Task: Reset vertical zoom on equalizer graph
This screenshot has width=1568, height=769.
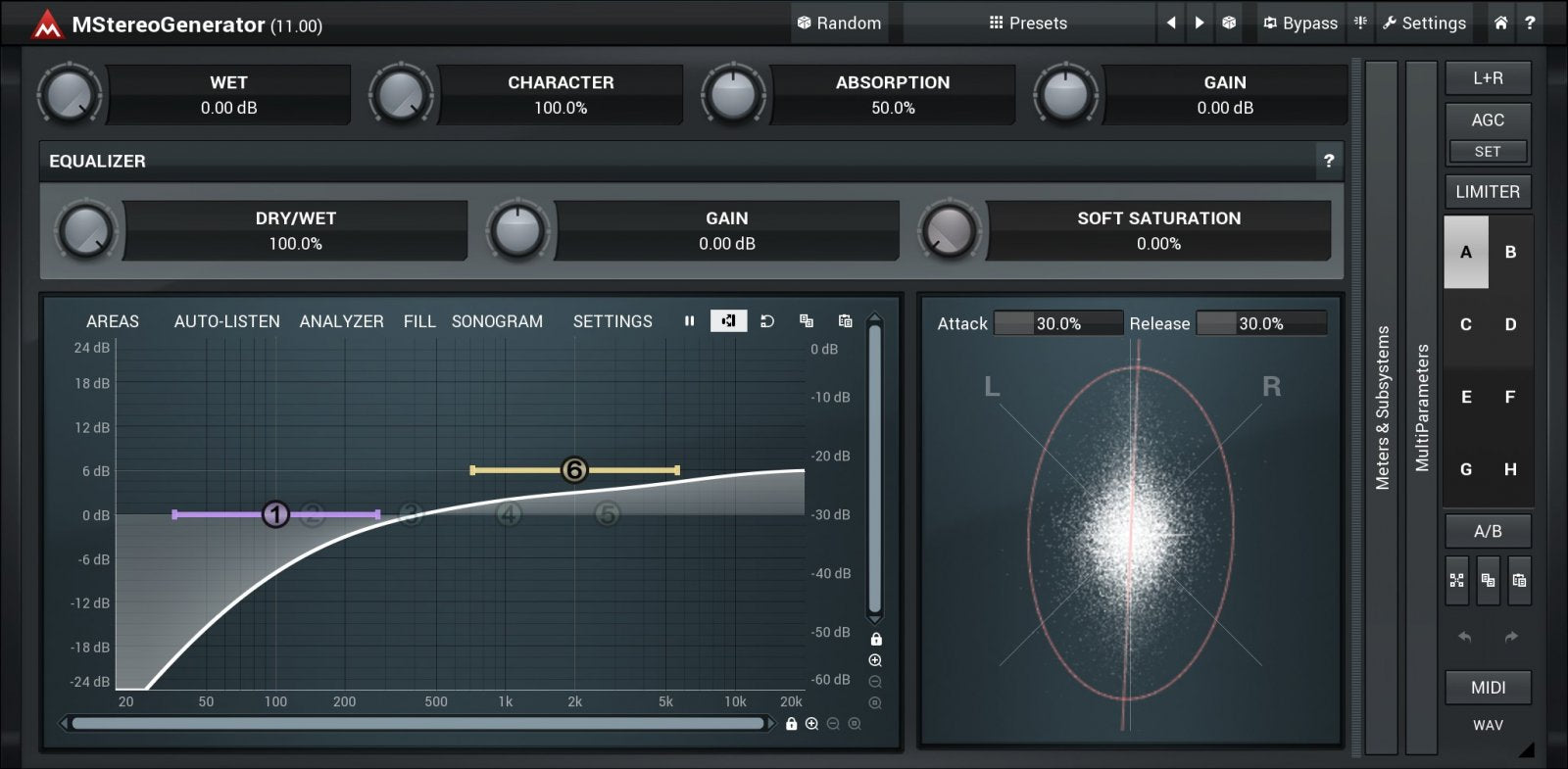Action: pos(875,702)
